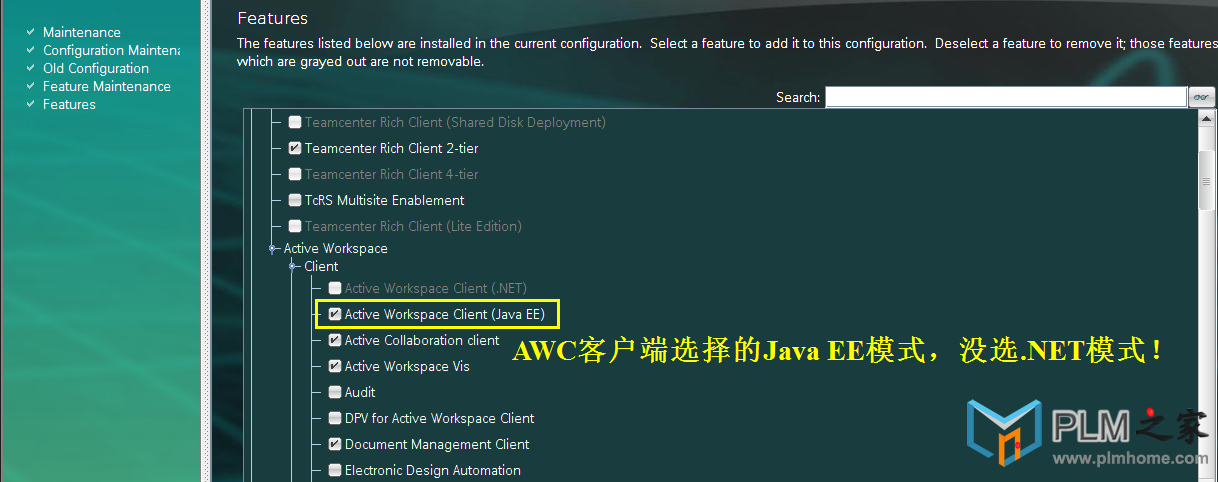The width and height of the screenshot is (1218, 482).
Task: Click the feature tree vertical scrollbar thumb
Action: (x=1207, y=181)
